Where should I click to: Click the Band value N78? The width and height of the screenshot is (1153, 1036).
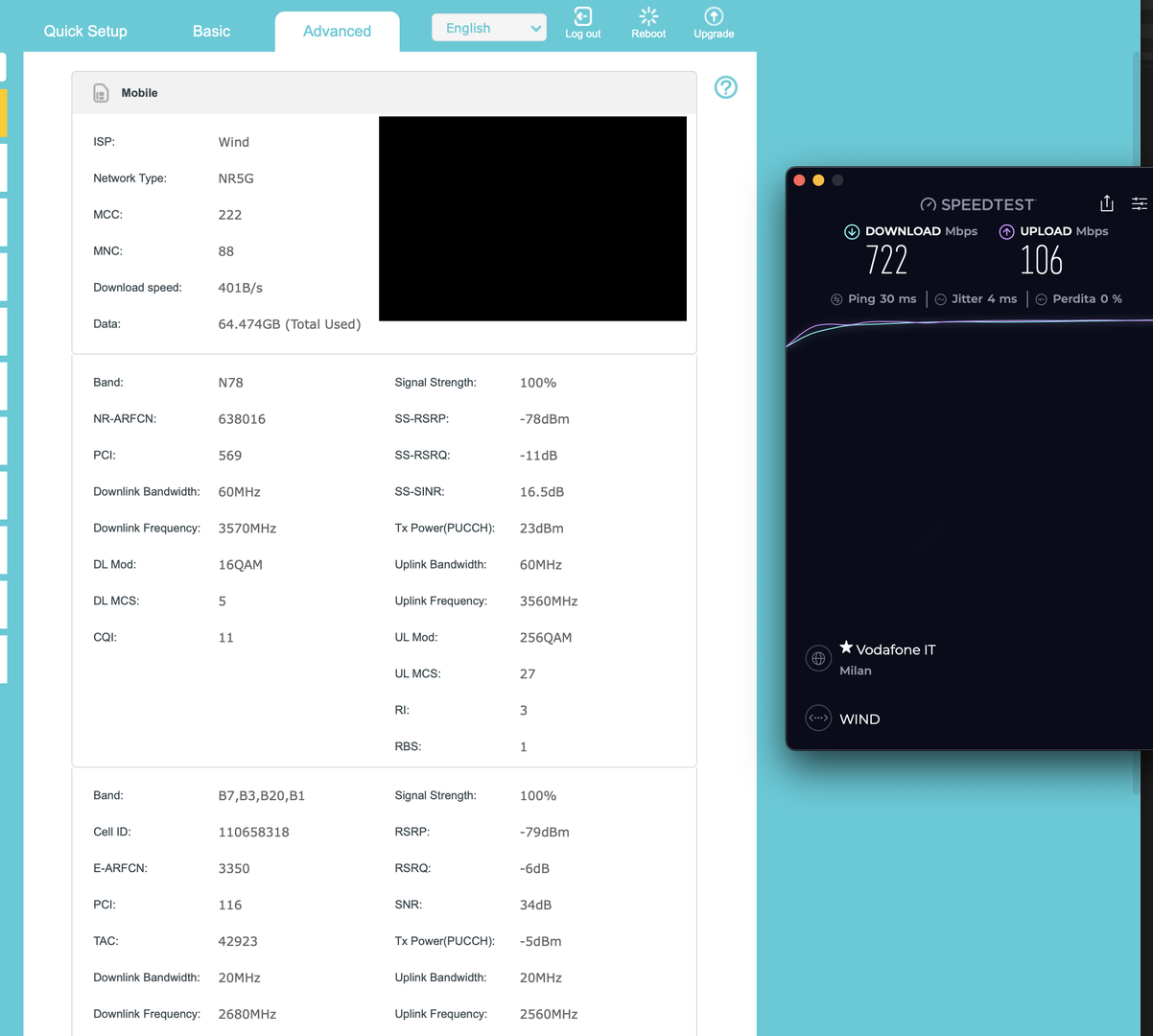coord(231,383)
